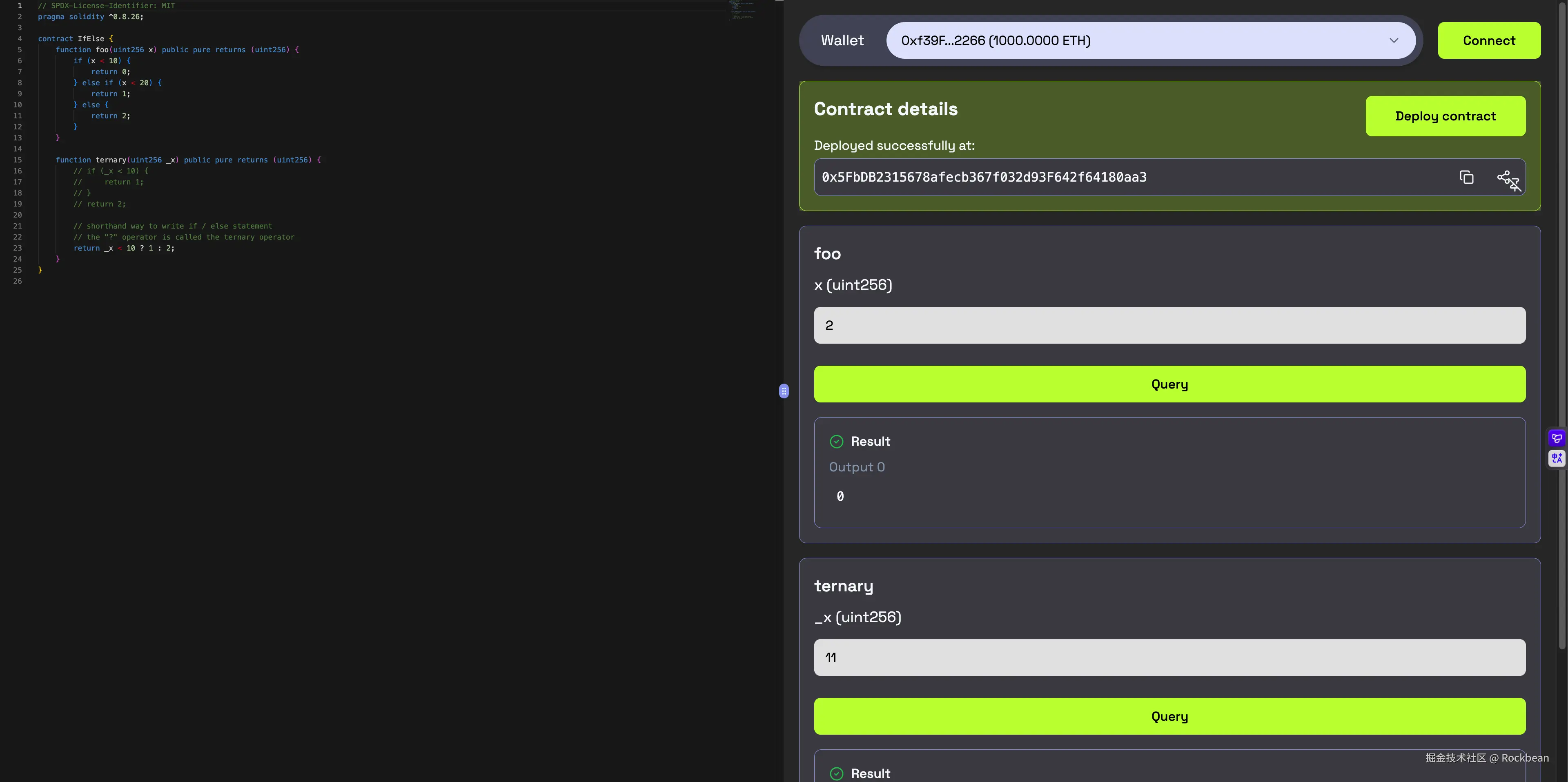
Task: Click the green check icon in foo Result
Action: click(x=836, y=442)
